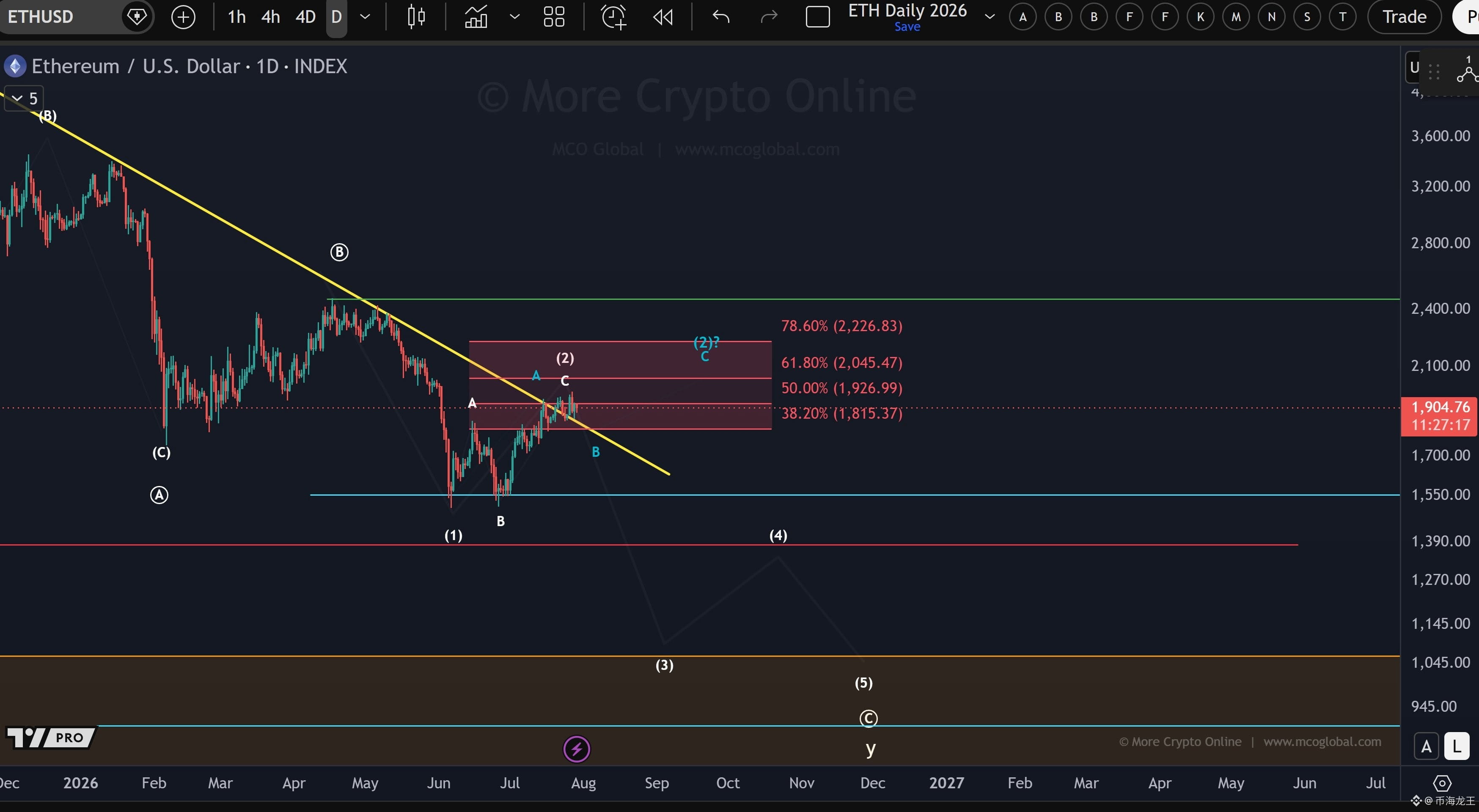Click the 2027 label on time axis
This screenshot has height=812, width=1479.
(x=946, y=783)
